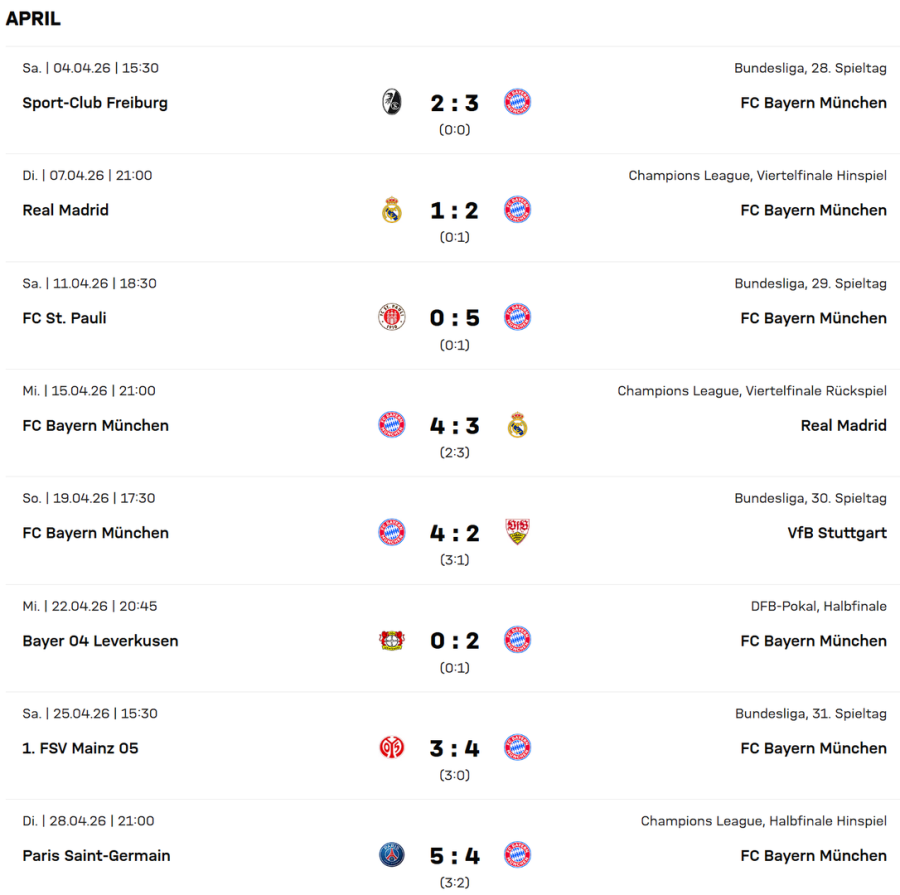This screenshot has height=895, width=900.
Task: Click the Bayer 04 Leverkusen team name
Action: (x=100, y=641)
